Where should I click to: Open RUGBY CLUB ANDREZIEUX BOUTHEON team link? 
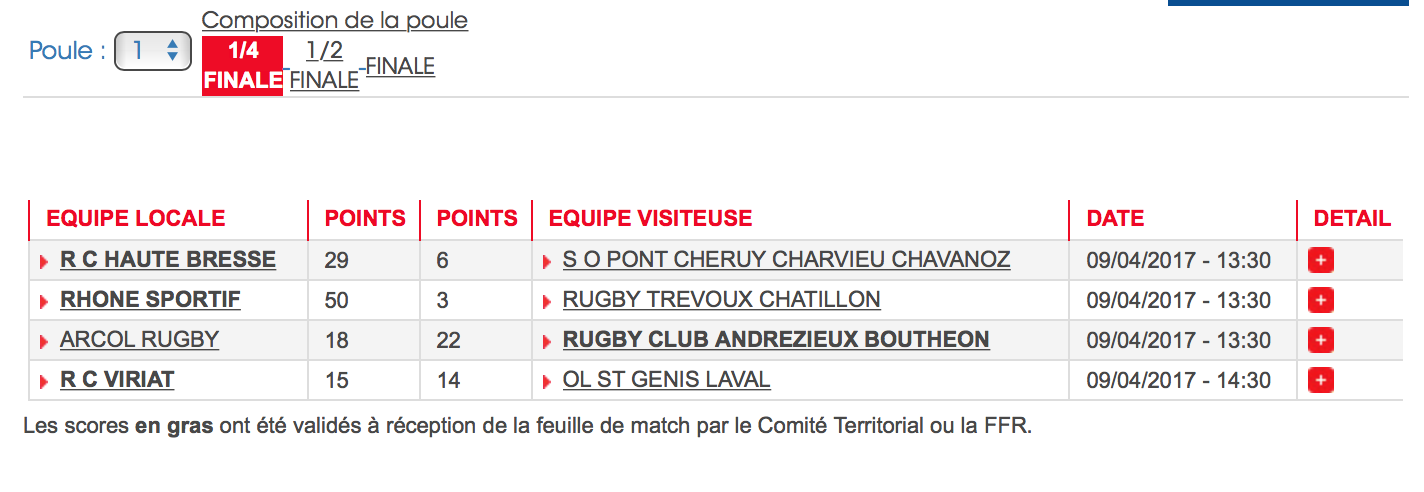[x=776, y=340]
